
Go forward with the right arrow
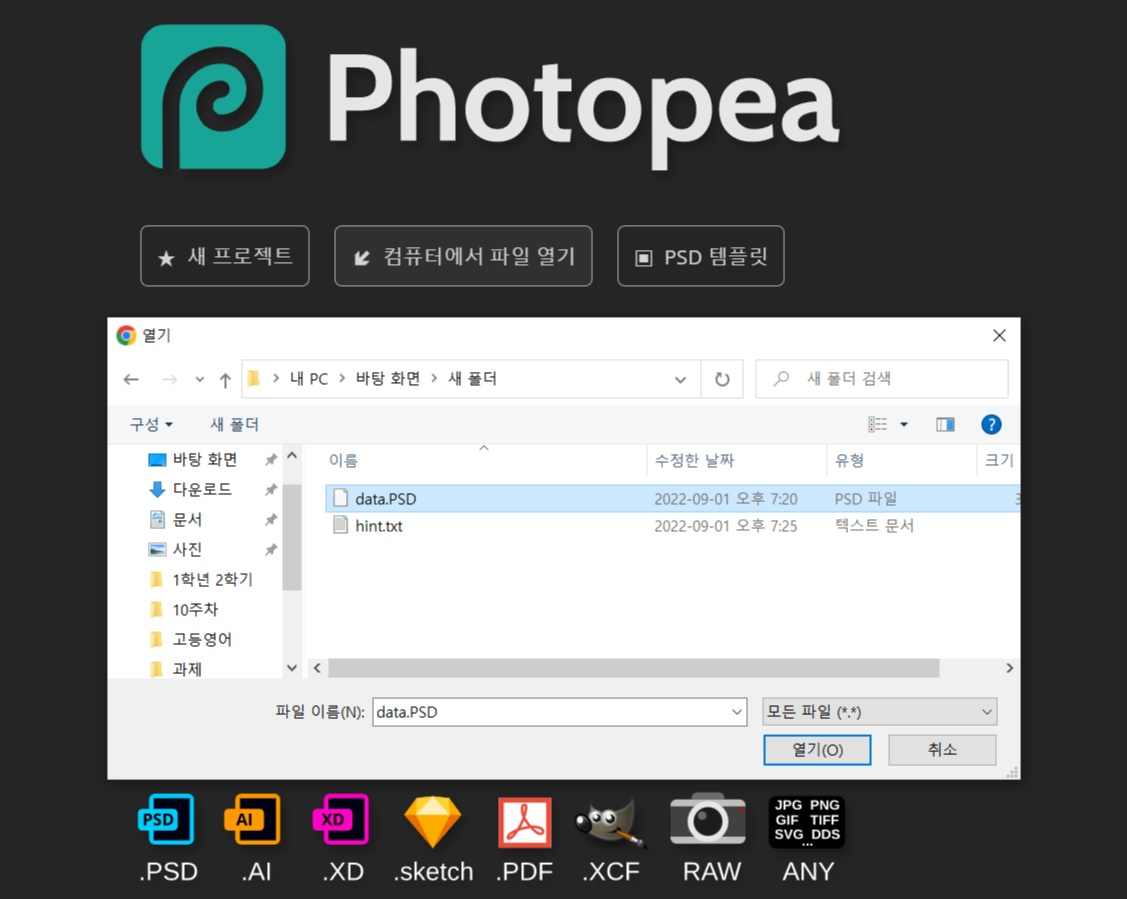(x=170, y=379)
